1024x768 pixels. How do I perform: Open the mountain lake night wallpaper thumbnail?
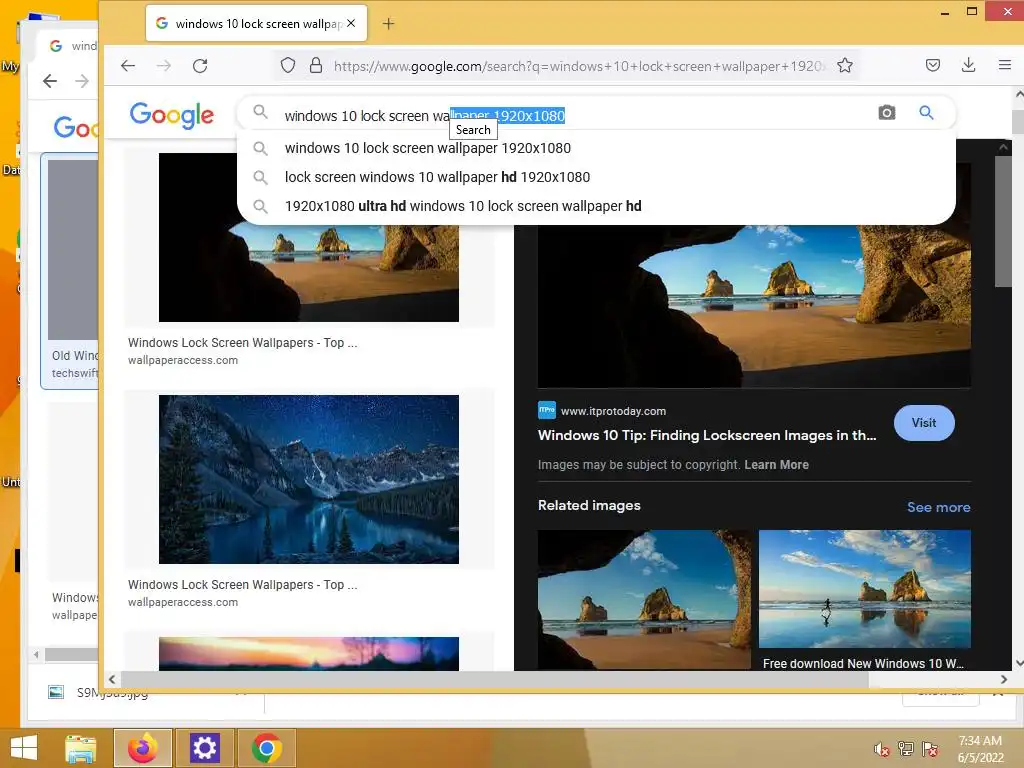(x=309, y=479)
